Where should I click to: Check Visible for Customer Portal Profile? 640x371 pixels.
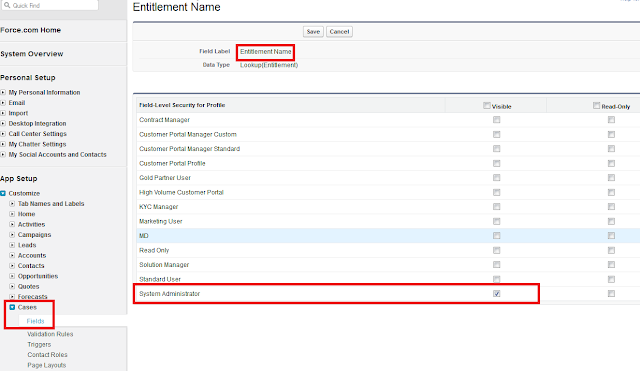(496, 163)
